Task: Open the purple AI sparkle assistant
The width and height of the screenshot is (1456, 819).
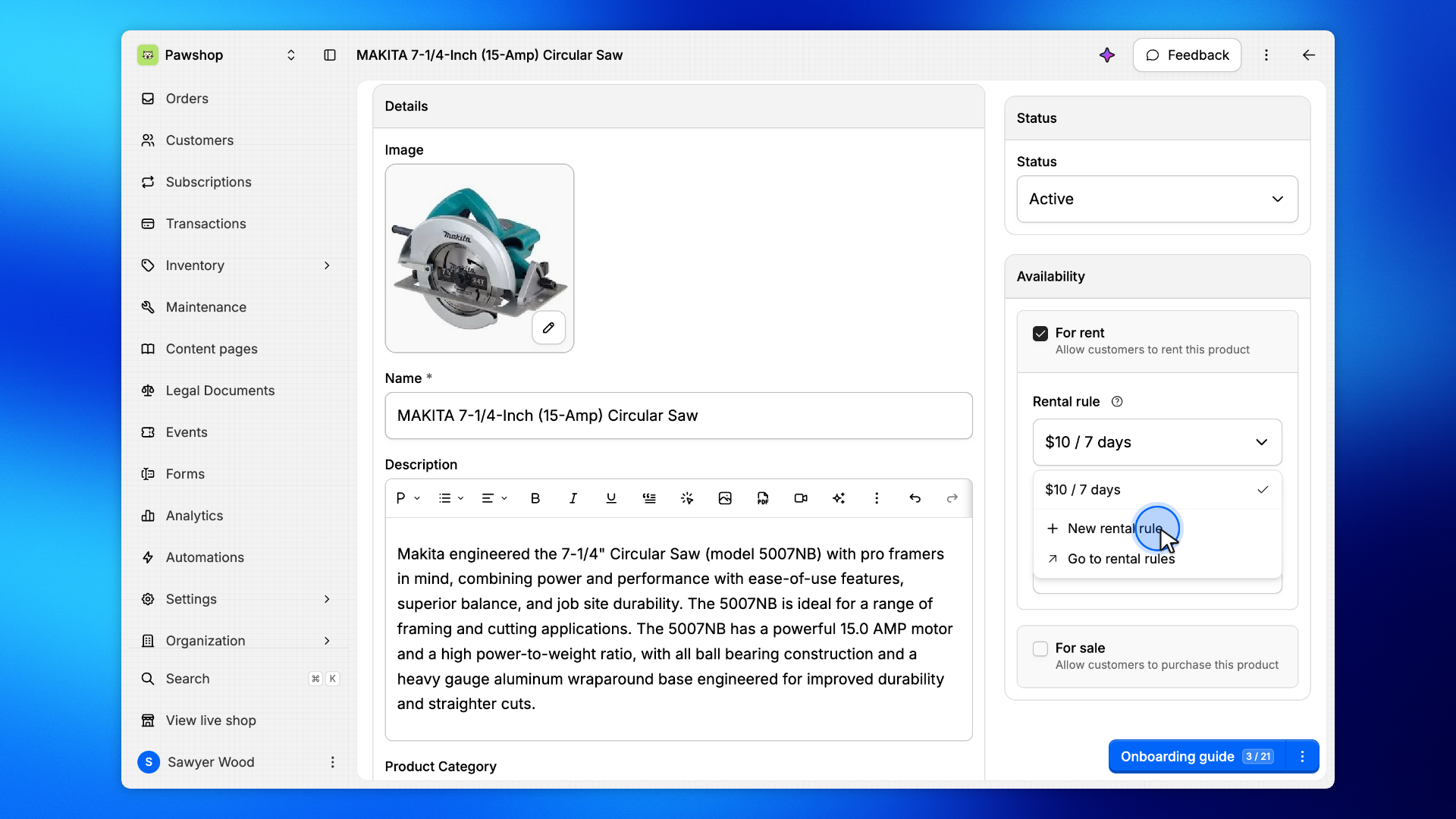Action: click(1107, 55)
